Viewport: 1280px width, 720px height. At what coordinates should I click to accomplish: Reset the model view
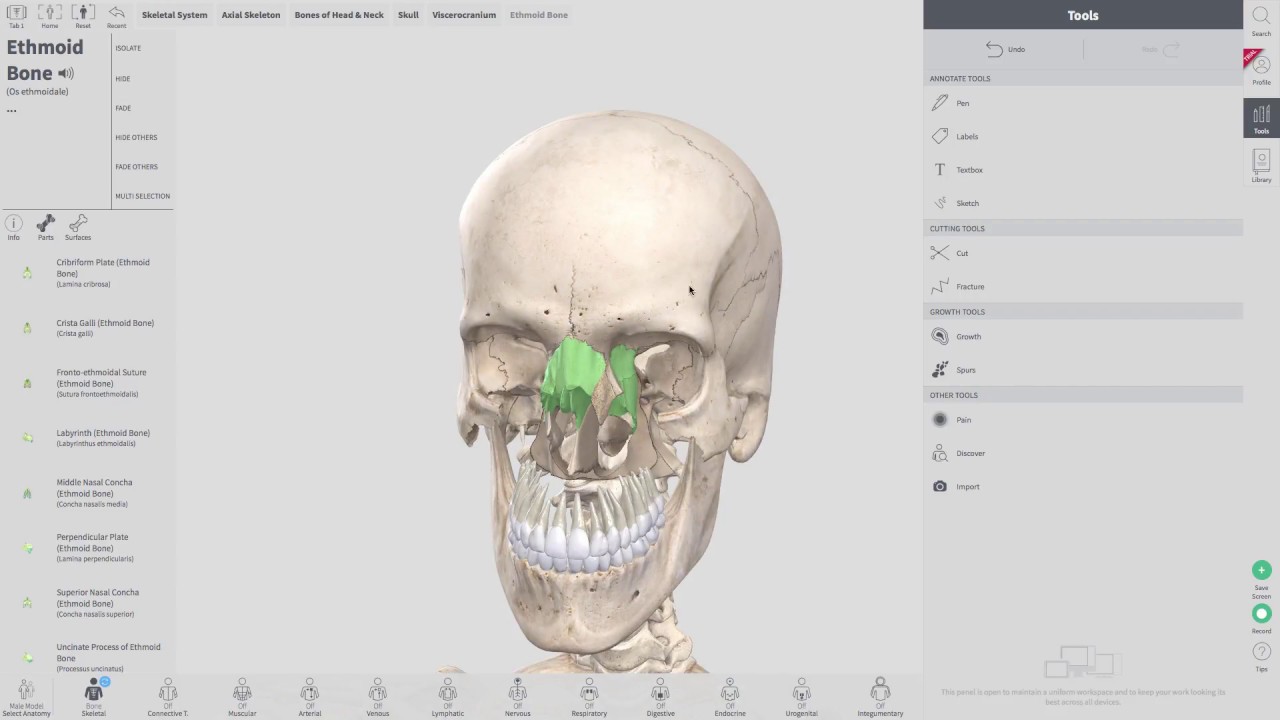coord(83,15)
